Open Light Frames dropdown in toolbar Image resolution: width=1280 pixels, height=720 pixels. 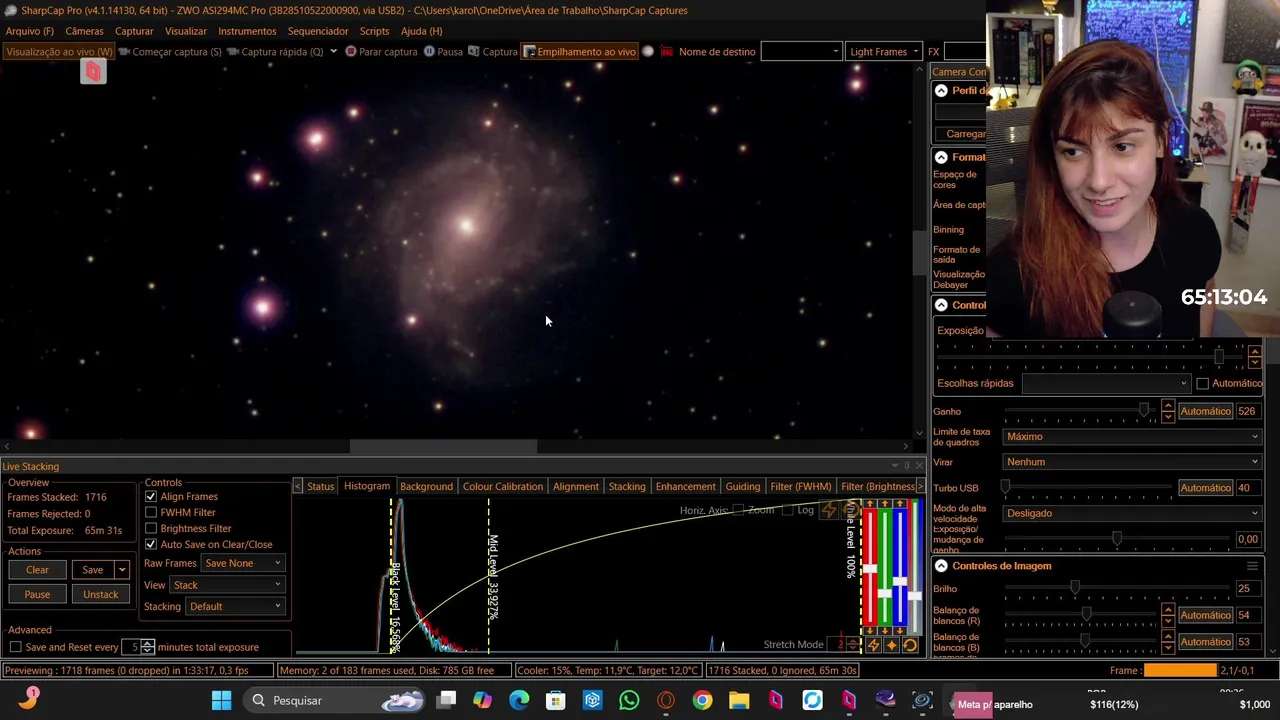(x=884, y=52)
